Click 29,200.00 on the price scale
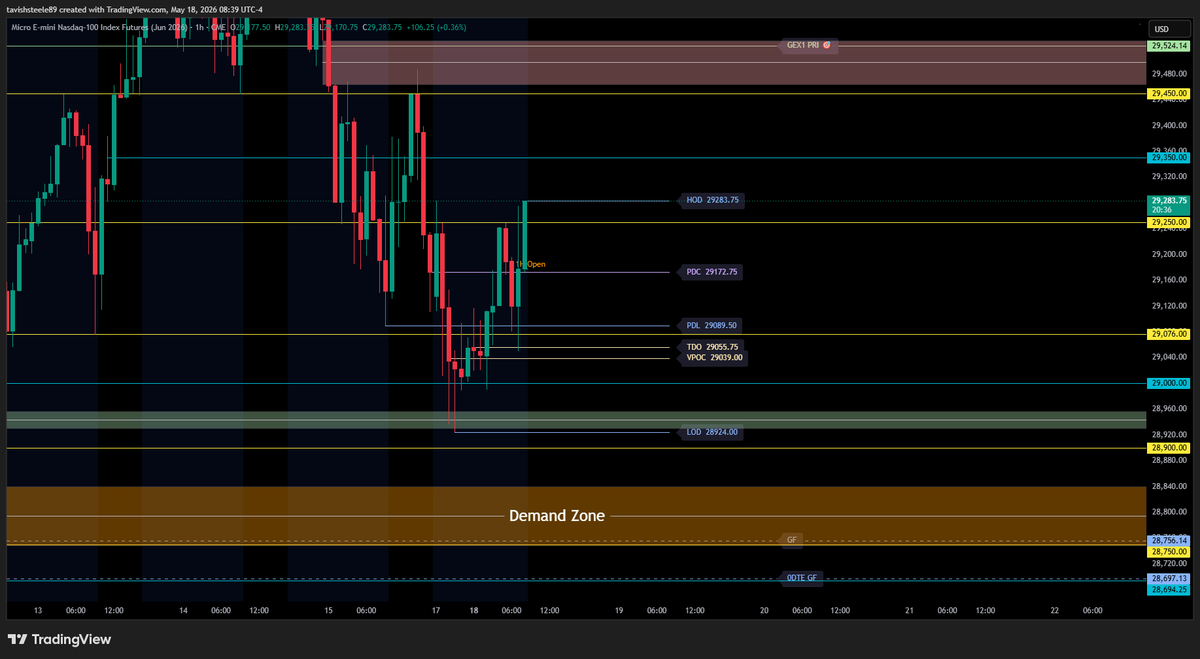Image resolution: width=1200 pixels, height=659 pixels. coord(1169,254)
